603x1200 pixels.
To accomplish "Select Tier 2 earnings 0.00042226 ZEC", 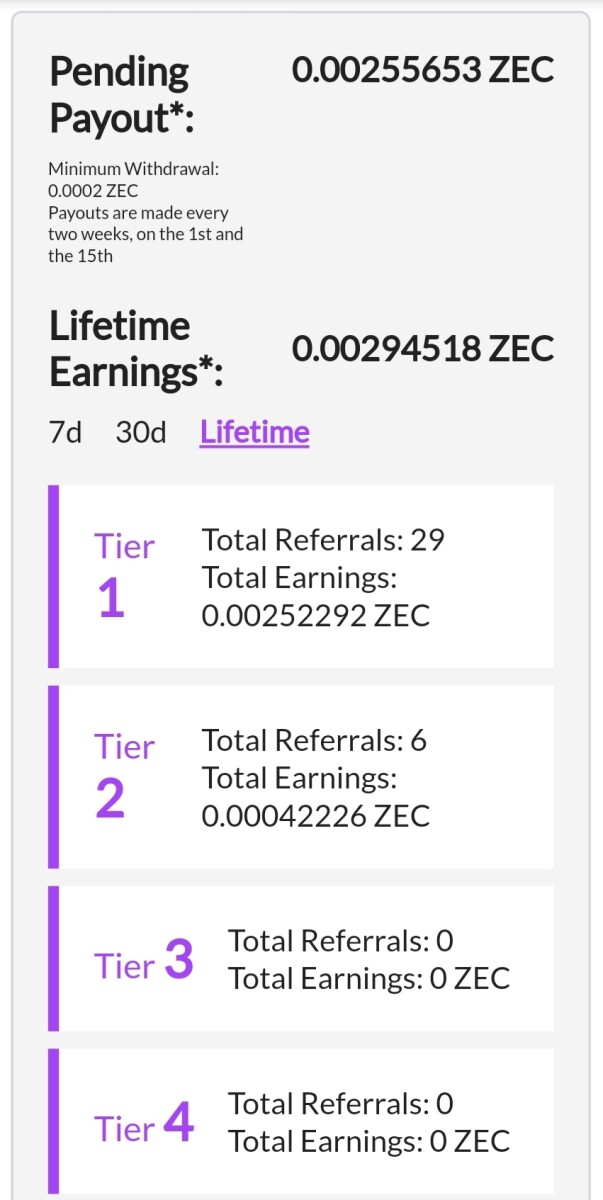I will click(x=316, y=815).
